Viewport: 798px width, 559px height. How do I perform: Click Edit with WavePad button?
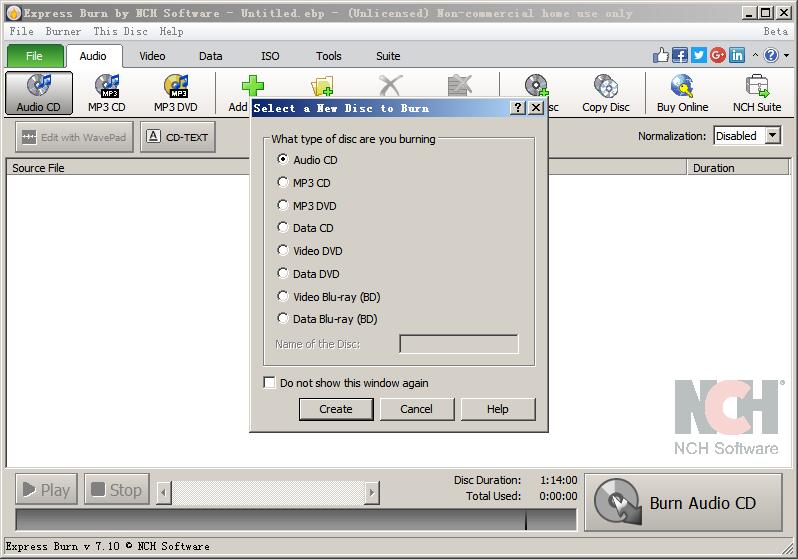74,136
